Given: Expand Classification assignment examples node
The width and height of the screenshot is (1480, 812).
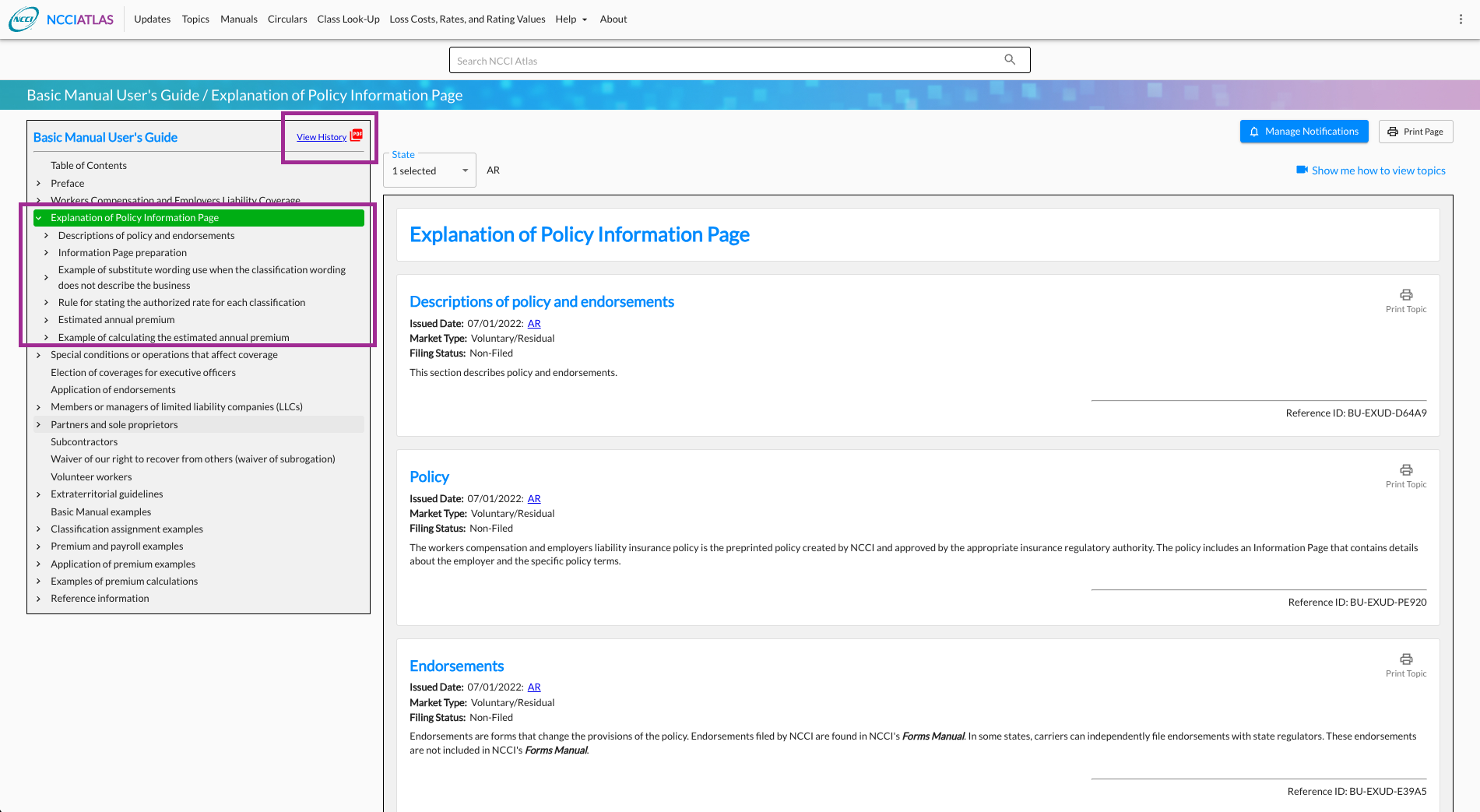Looking at the screenshot, I should tap(39, 529).
